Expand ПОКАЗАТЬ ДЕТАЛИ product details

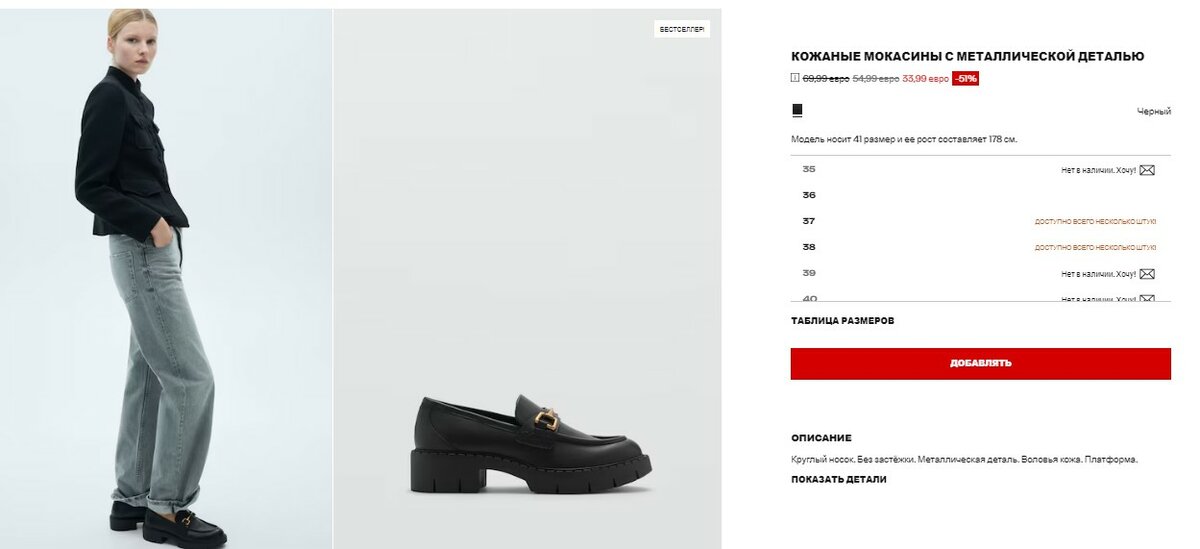click(838, 479)
